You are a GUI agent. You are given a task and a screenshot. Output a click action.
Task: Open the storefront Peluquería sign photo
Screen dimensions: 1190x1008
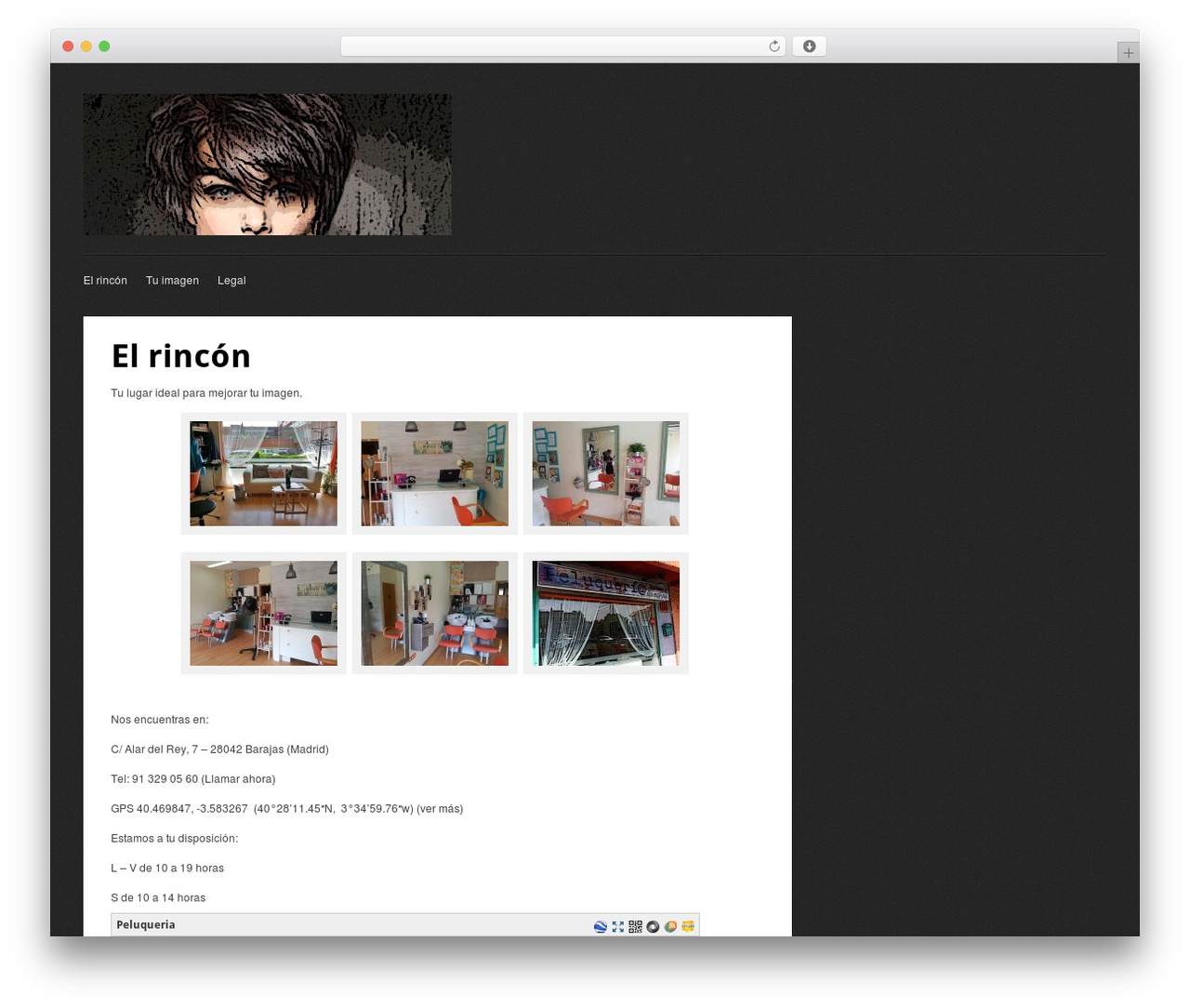pos(606,613)
